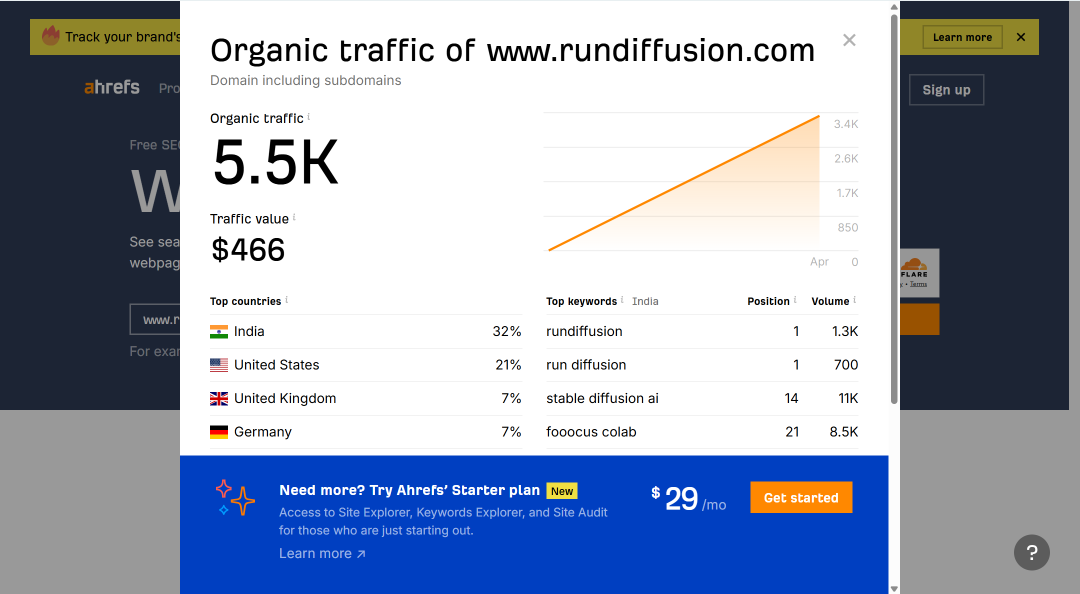Dismiss the yellow brand tracking banner
Viewport: 1080px width, 594px height.
(x=1021, y=37)
